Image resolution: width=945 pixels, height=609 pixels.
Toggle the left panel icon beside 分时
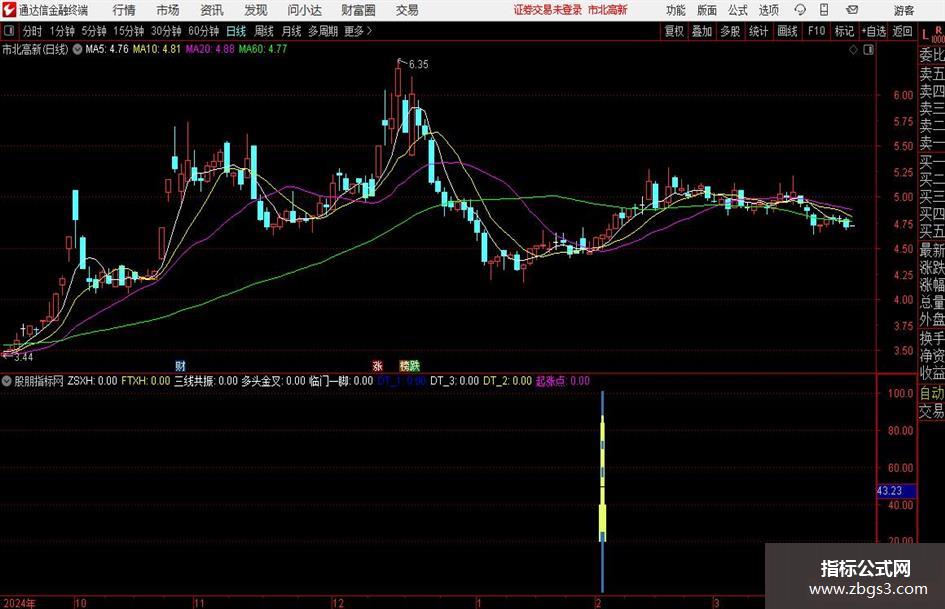pos(9,31)
